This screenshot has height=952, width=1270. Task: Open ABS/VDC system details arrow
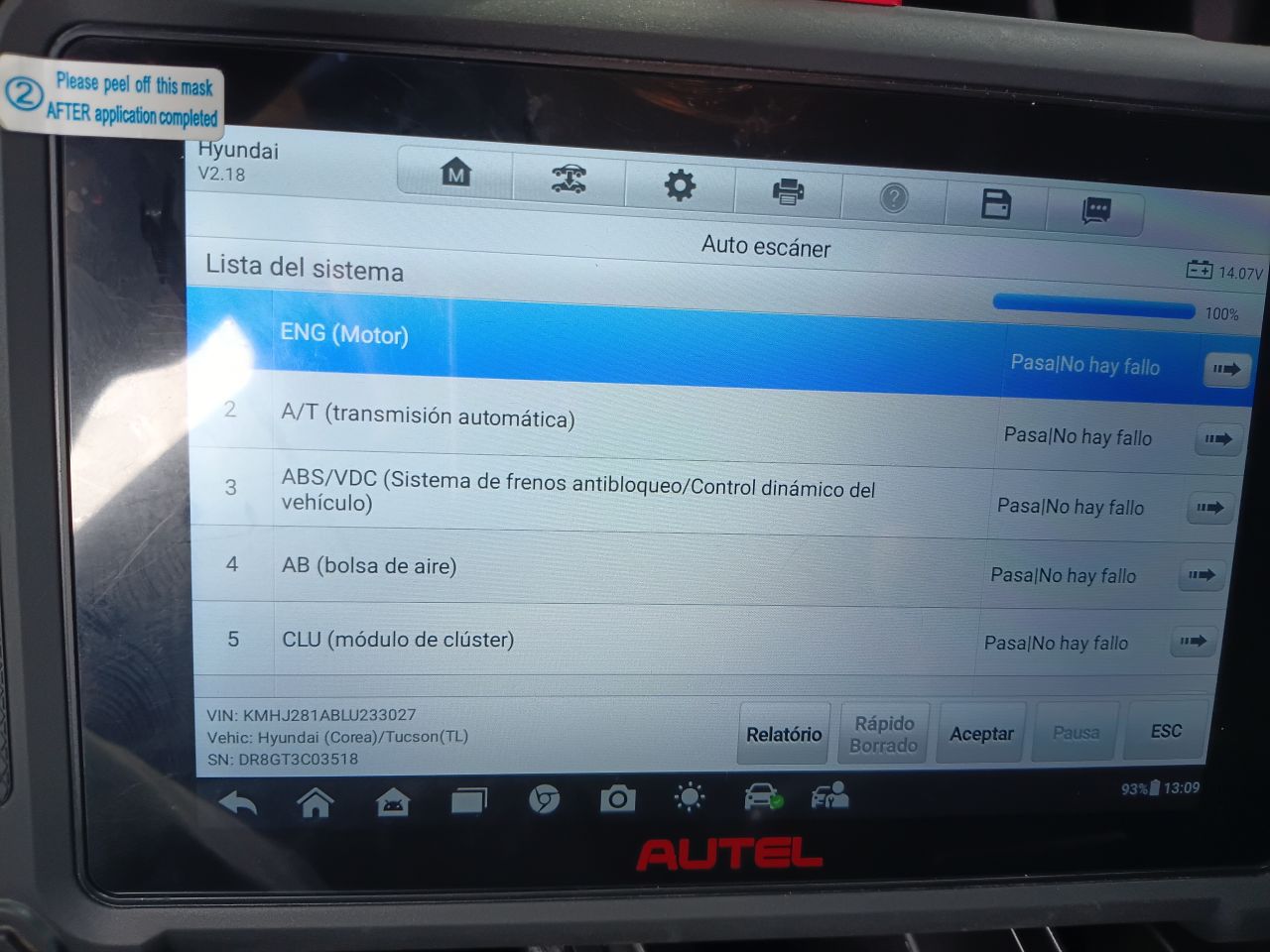click(1210, 508)
